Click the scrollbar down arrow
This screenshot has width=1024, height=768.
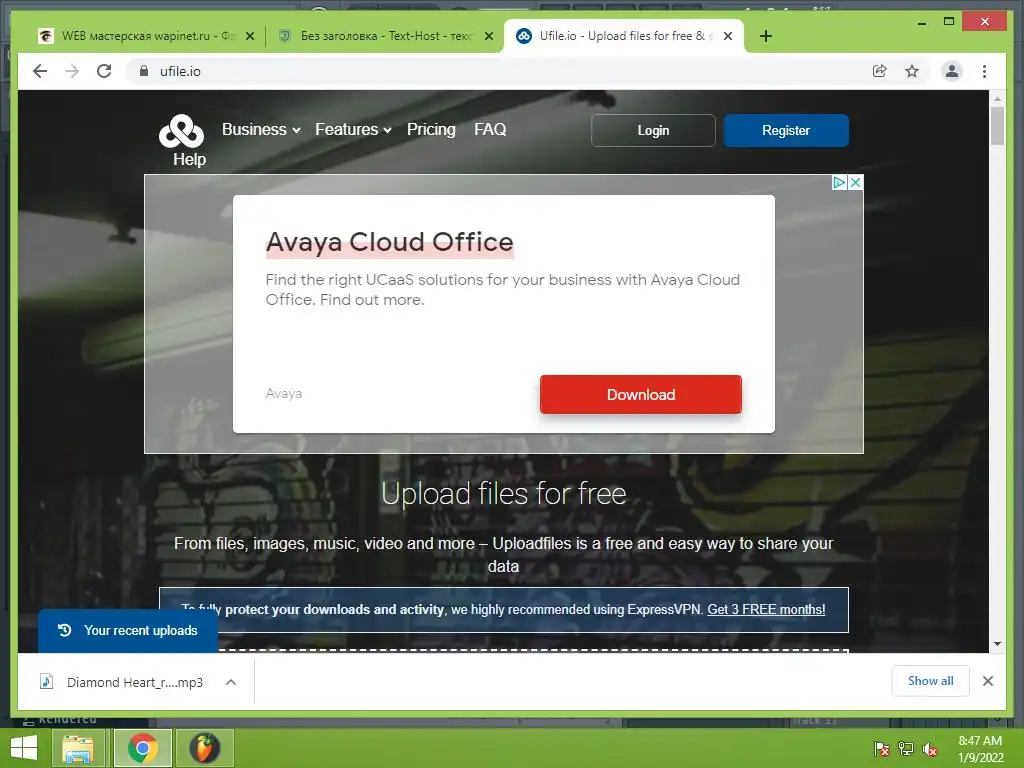pyautogui.click(x=997, y=644)
